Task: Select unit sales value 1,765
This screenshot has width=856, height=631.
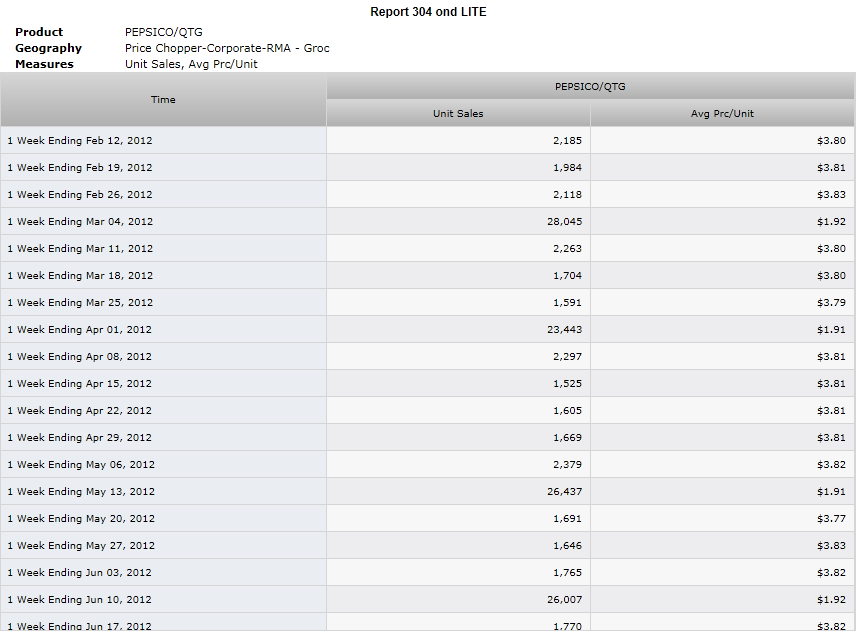Action: (567, 573)
